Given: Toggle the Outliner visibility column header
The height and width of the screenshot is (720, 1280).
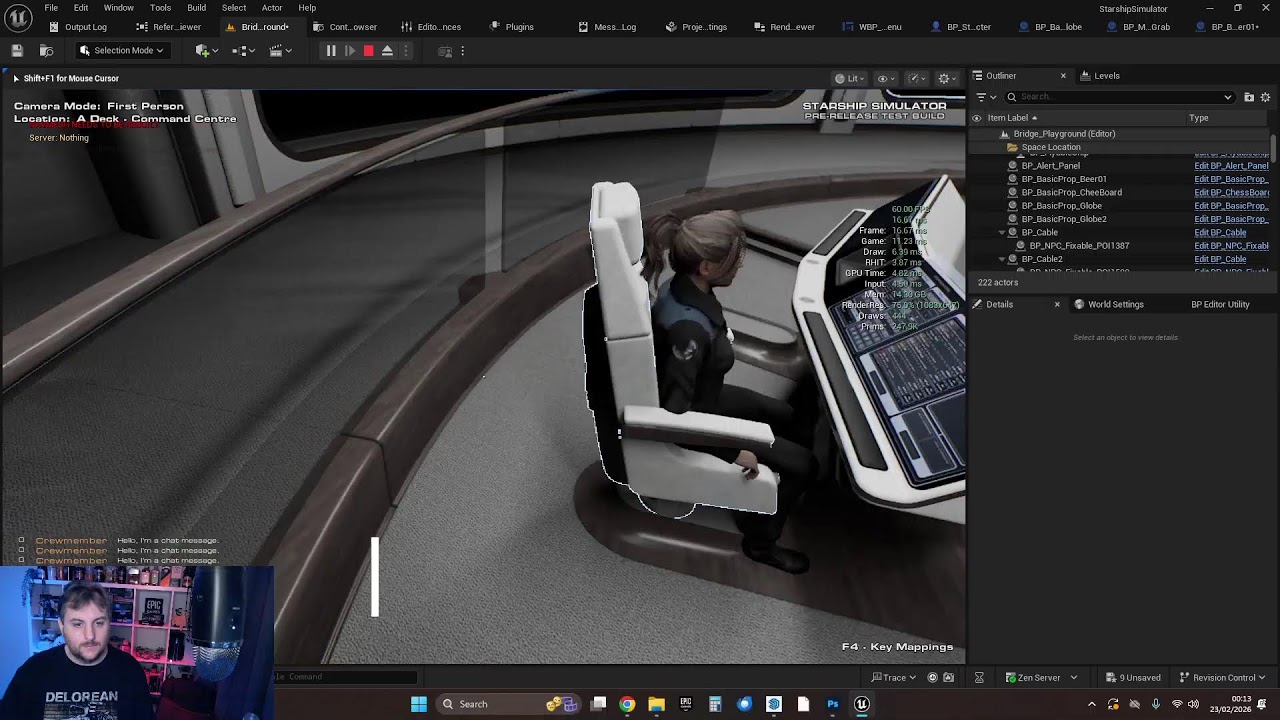Looking at the screenshot, I should [977, 118].
